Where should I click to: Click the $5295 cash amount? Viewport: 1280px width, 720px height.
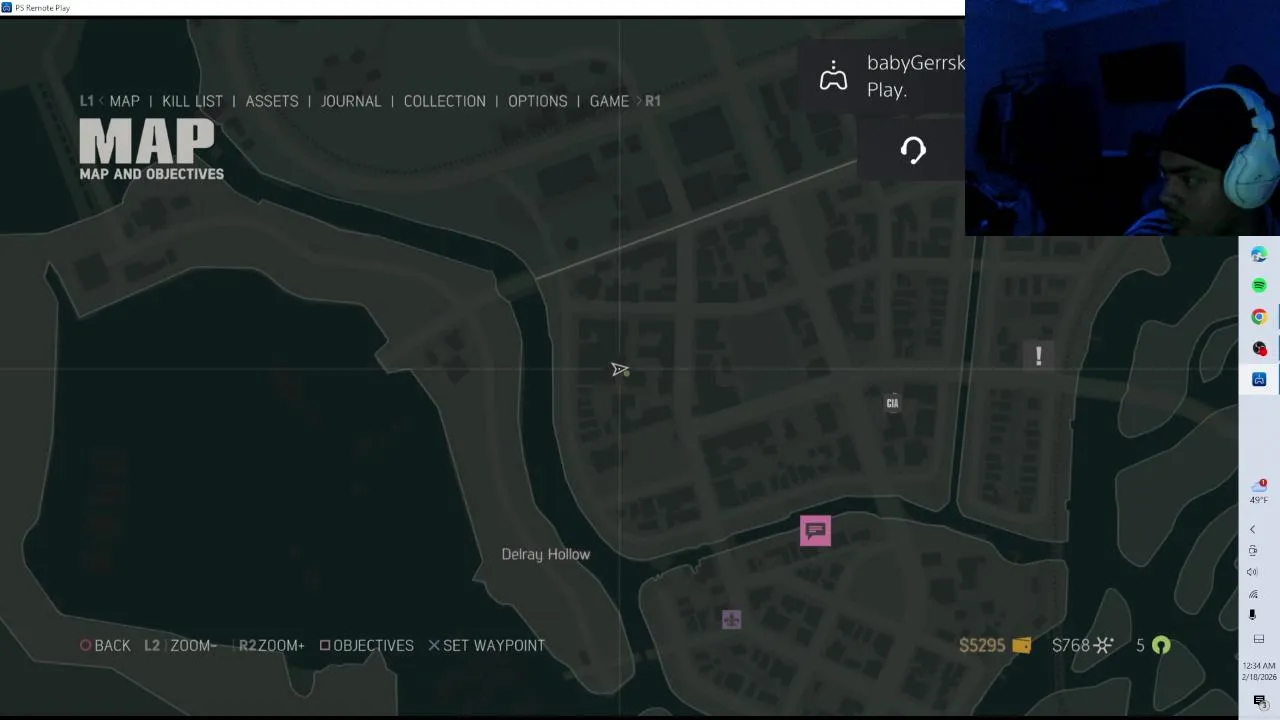tap(982, 646)
